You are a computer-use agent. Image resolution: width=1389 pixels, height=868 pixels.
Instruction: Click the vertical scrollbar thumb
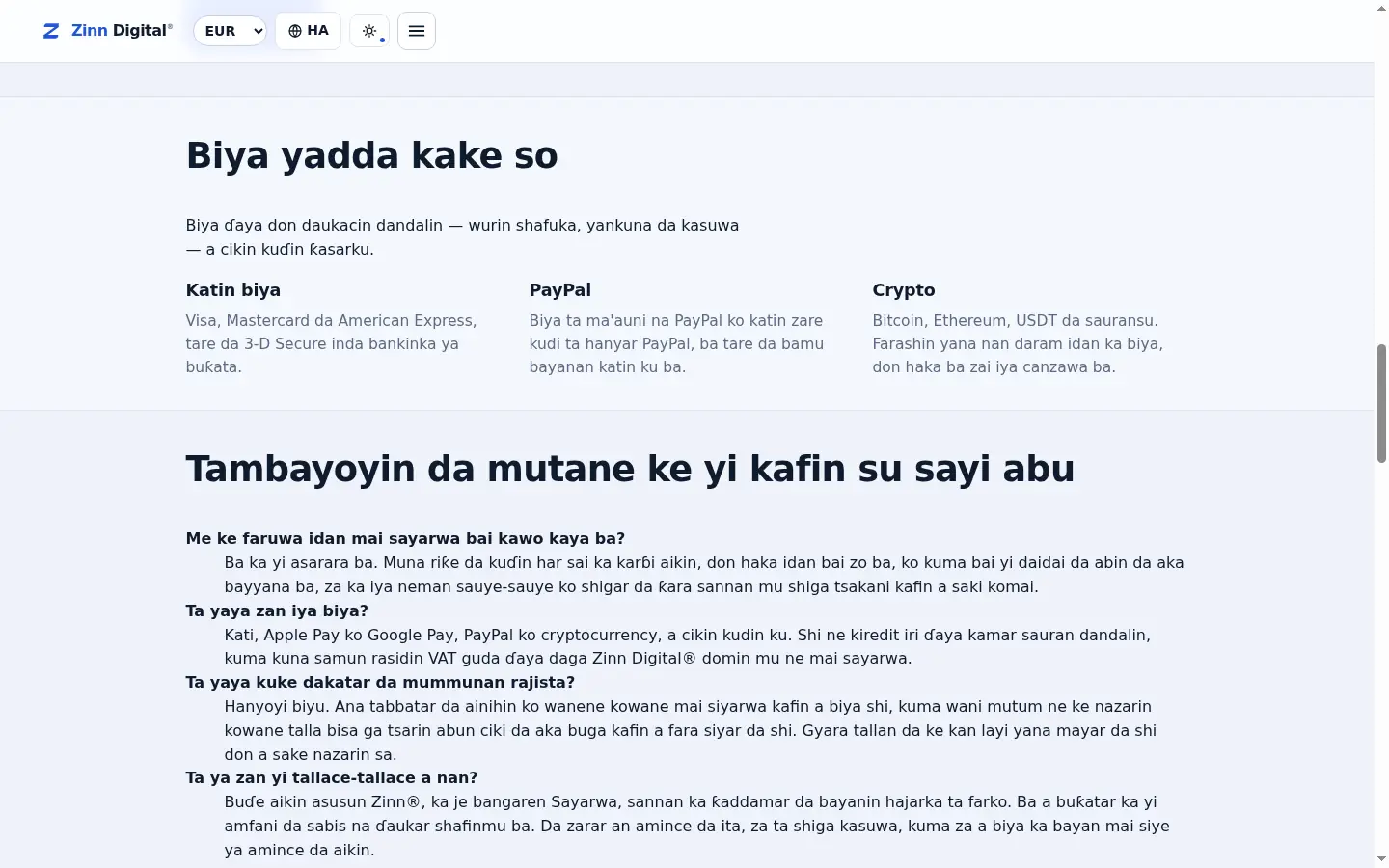(1381, 403)
